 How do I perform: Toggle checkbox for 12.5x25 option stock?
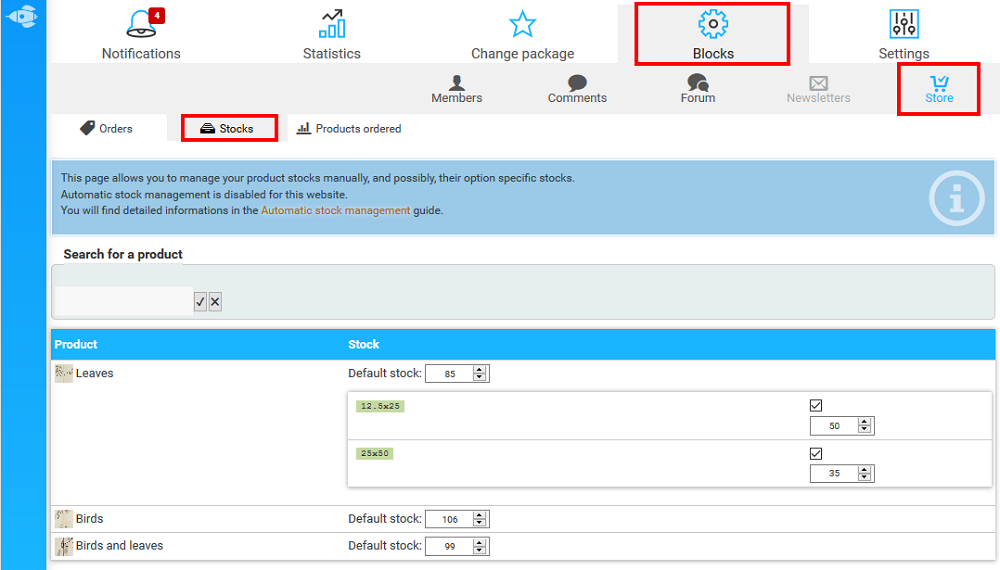pyautogui.click(x=816, y=406)
